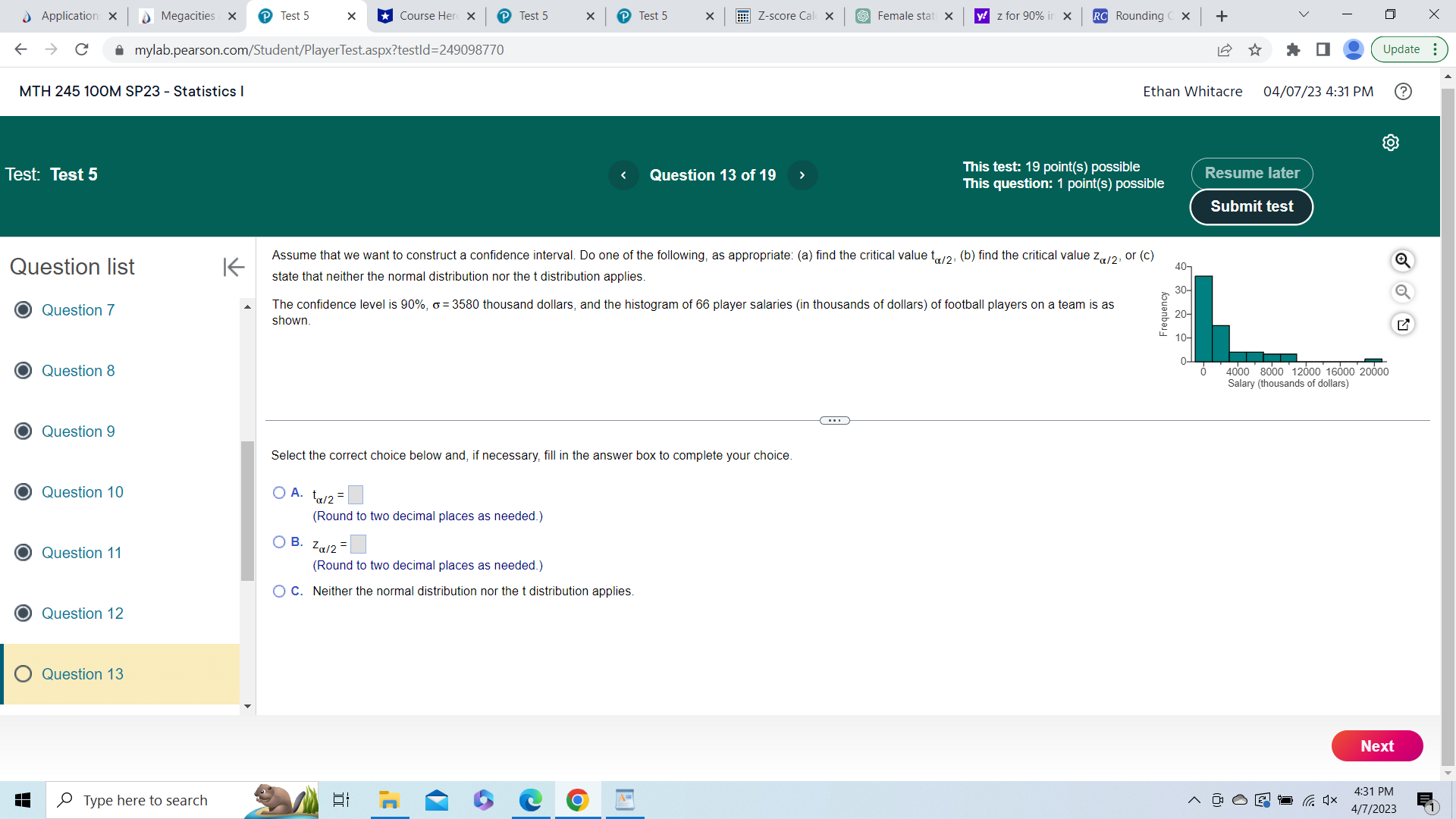Go to the previous question arrow
Screen dimensions: 1456x819
(x=623, y=175)
